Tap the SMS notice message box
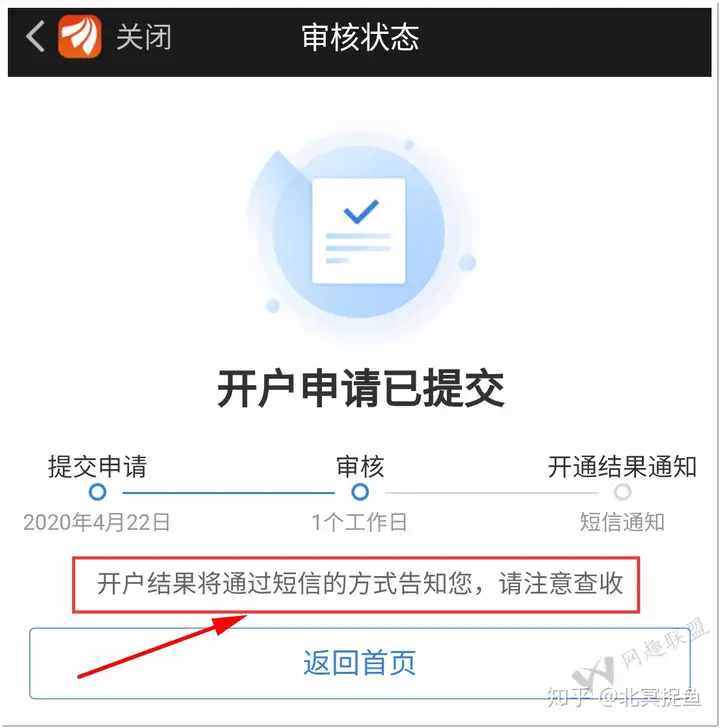 pyautogui.click(x=356, y=585)
